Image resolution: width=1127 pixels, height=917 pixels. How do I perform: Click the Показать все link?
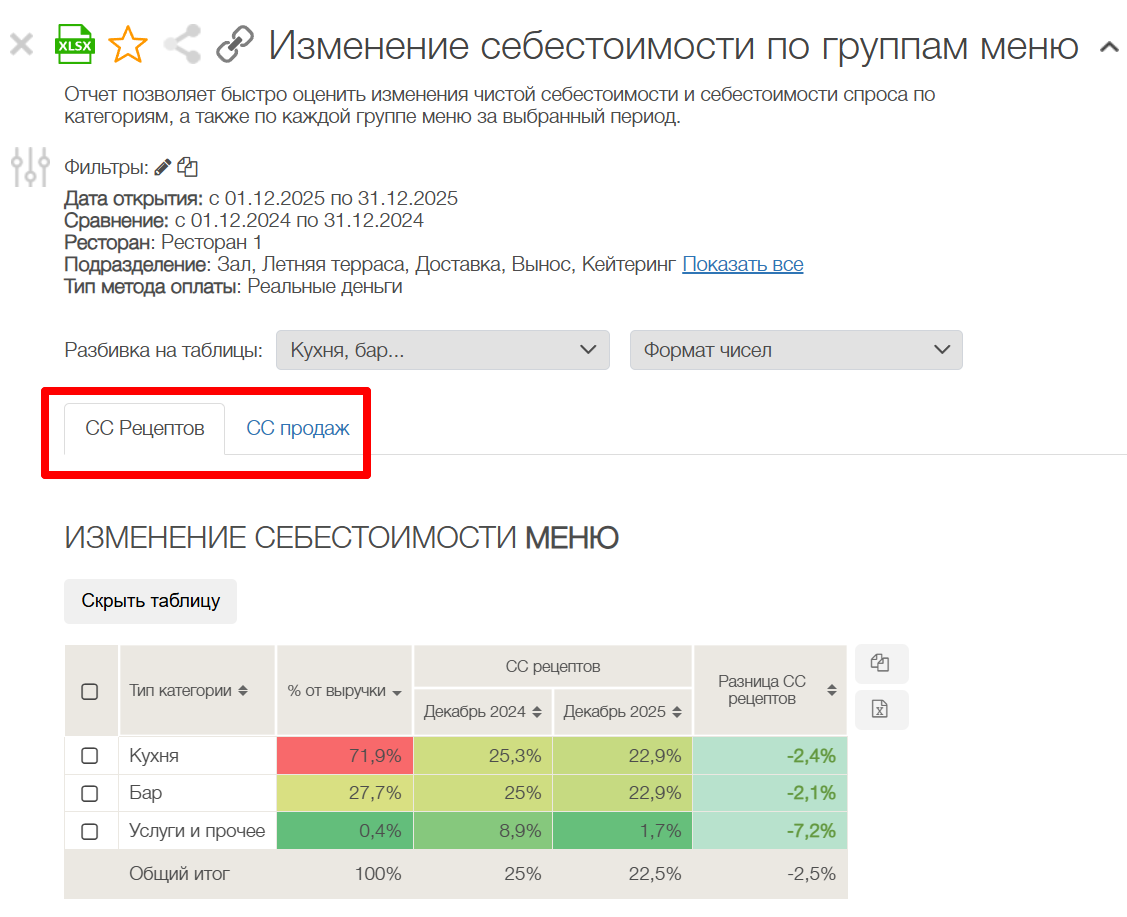tap(742, 264)
